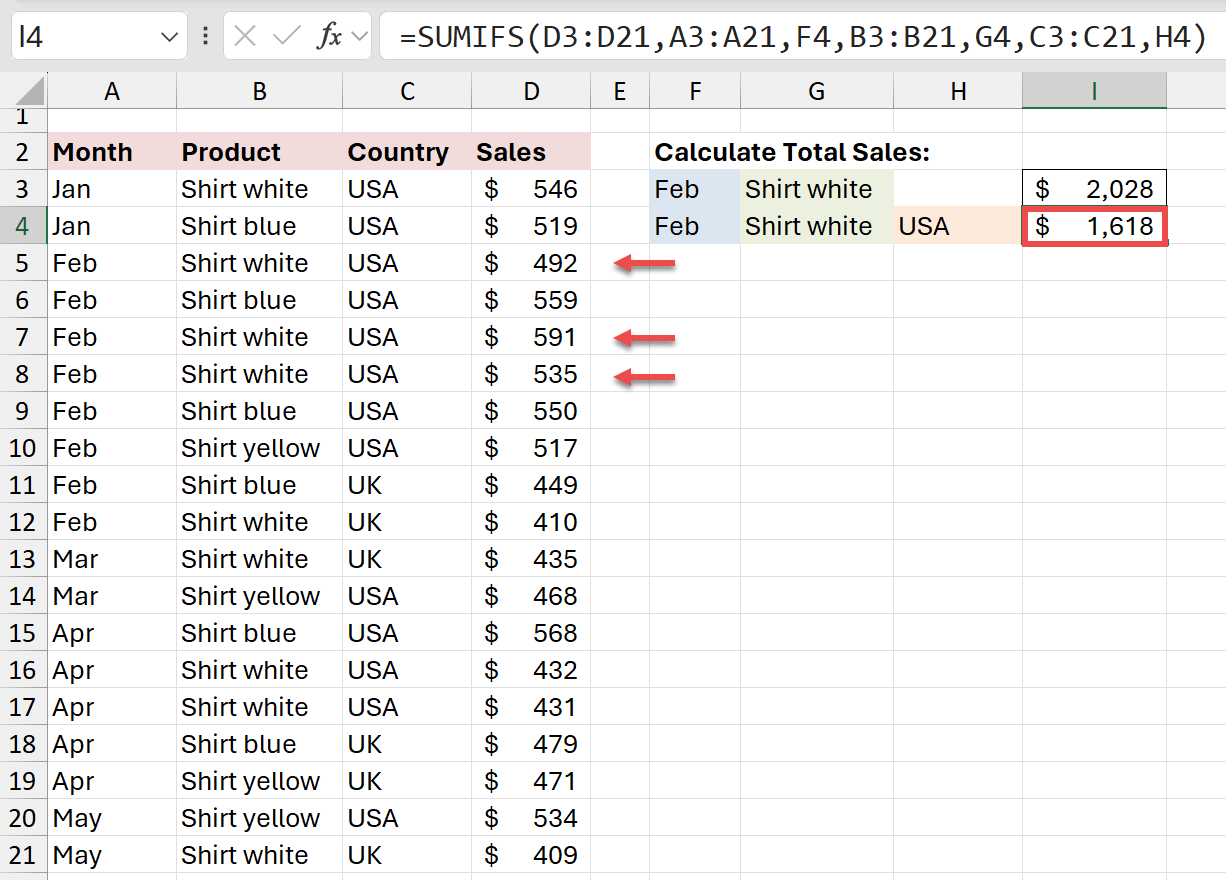1226x880 pixels.
Task: Select the cell showing $ 2,028
Action: click(x=1093, y=188)
